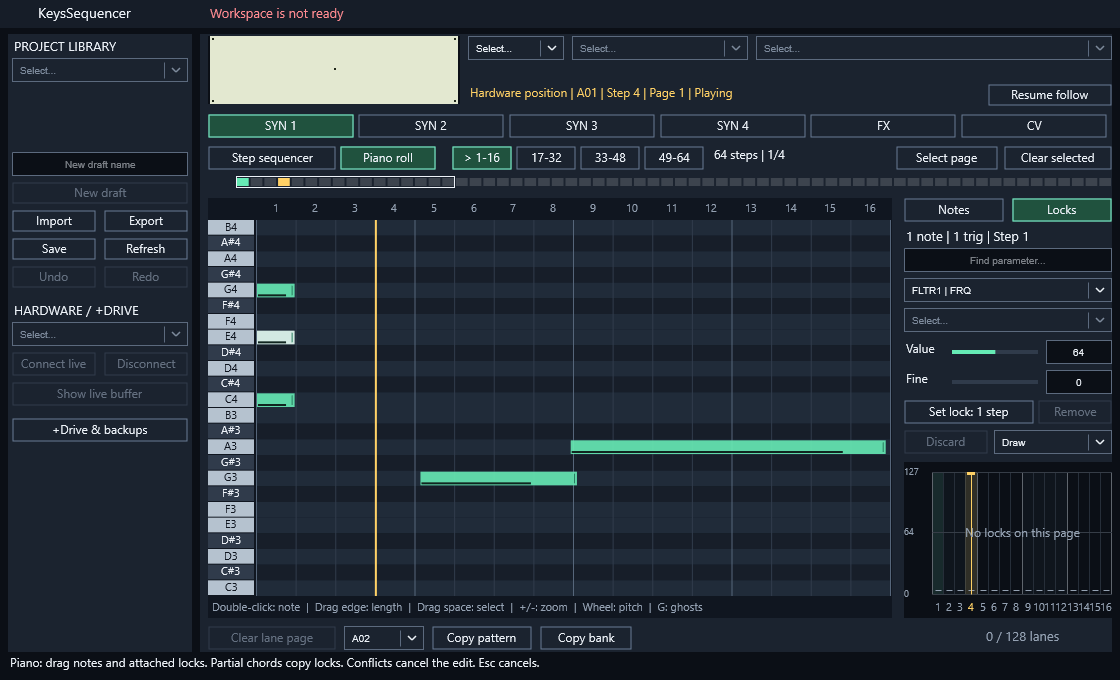Click the 'Hardware position | A01 | Step 4' status text
Screen dimensions: 1120x680
point(601,93)
